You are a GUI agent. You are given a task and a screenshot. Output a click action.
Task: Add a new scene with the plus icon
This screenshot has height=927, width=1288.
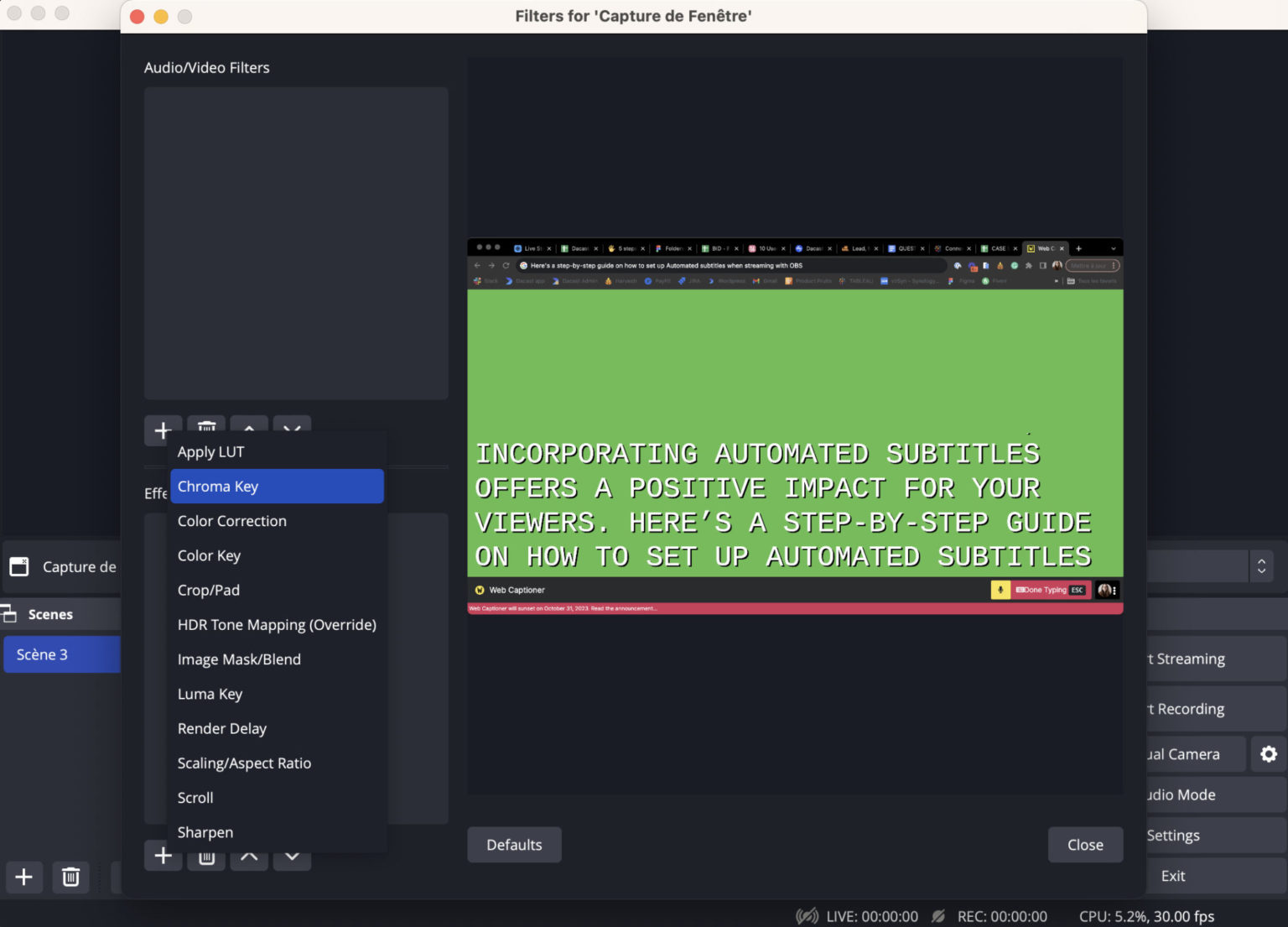point(24,877)
